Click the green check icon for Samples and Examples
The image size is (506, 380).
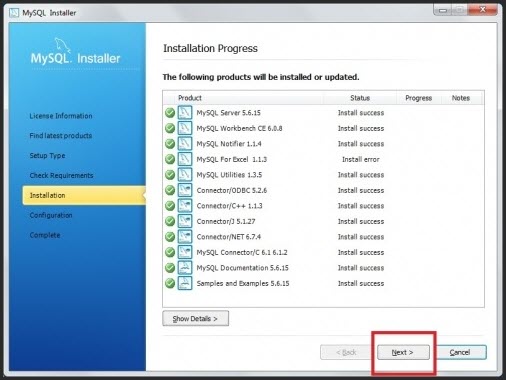coord(170,283)
